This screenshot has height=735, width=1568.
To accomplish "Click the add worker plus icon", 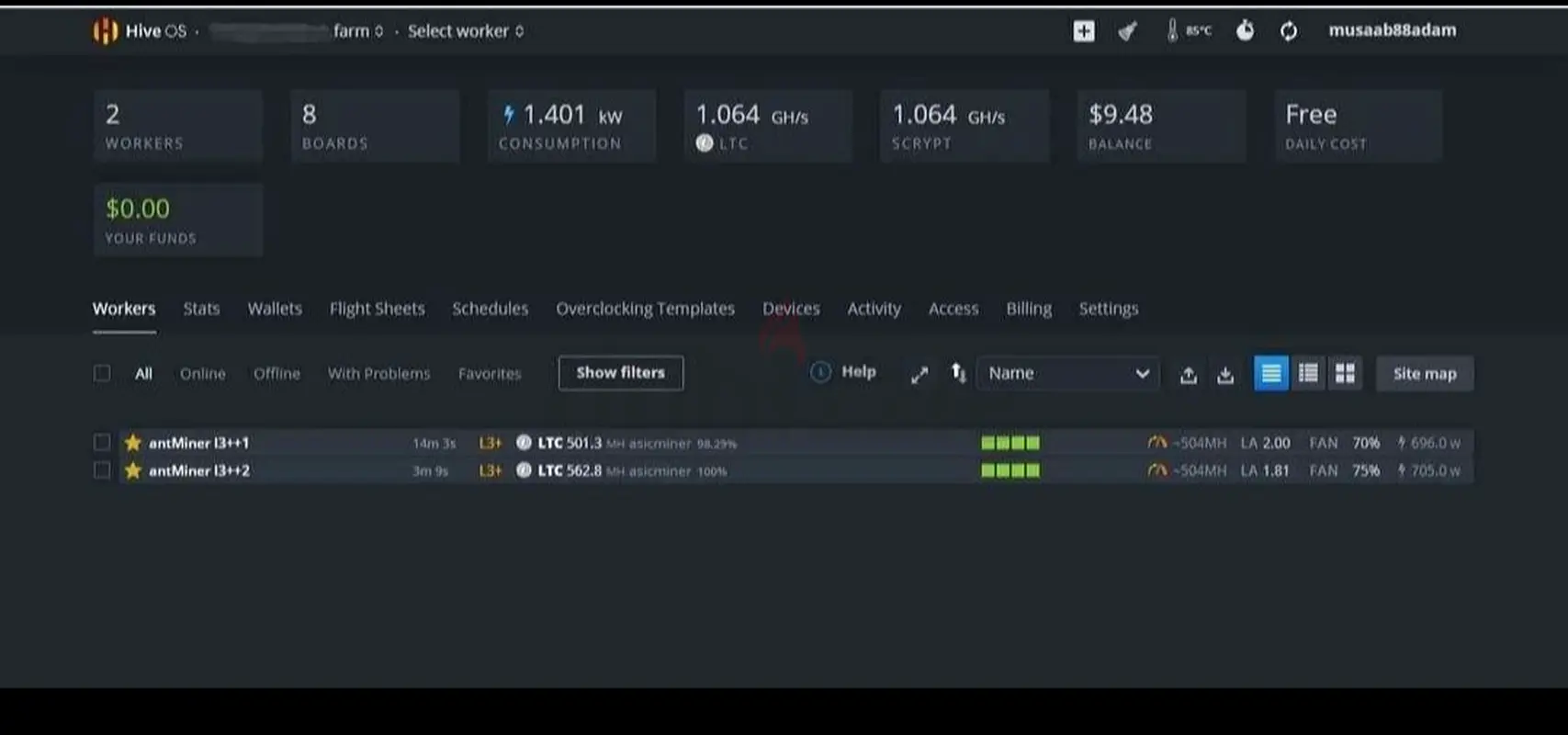I will [x=1084, y=31].
